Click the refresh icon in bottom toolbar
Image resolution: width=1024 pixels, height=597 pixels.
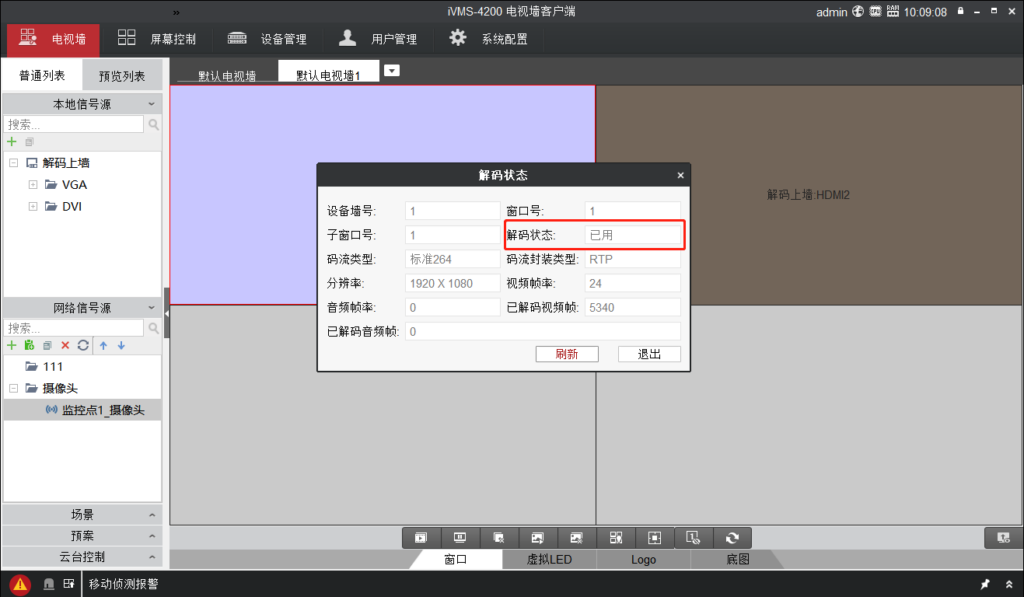tap(732, 538)
